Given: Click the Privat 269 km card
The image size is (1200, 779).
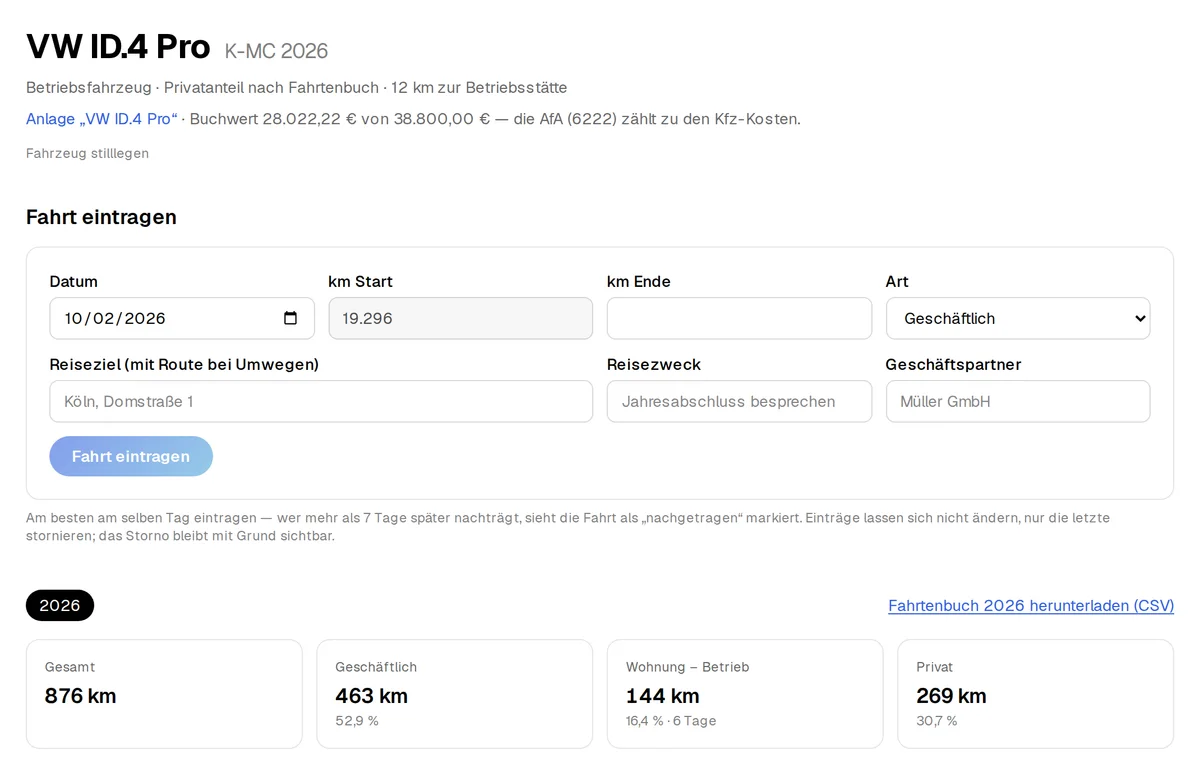Looking at the screenshot, I should [x=1036, y=694].
